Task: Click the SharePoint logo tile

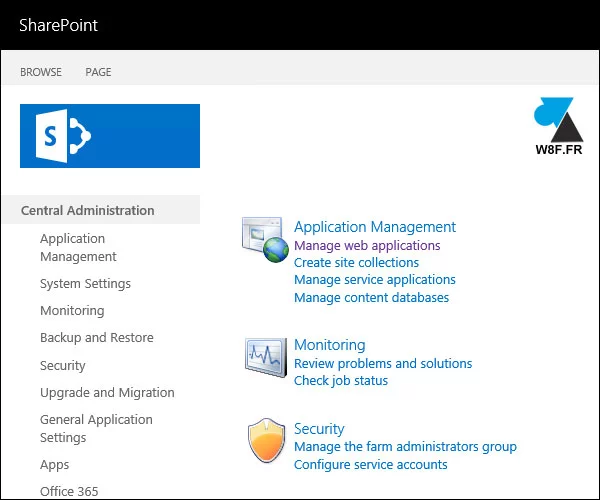Action: [110, 136]
